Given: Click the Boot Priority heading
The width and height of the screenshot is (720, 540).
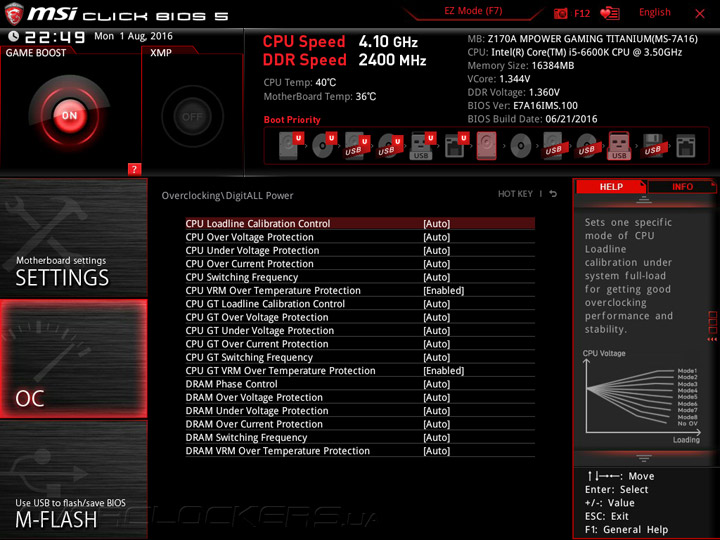Looking at the screenshot, I should pos(292,120).
